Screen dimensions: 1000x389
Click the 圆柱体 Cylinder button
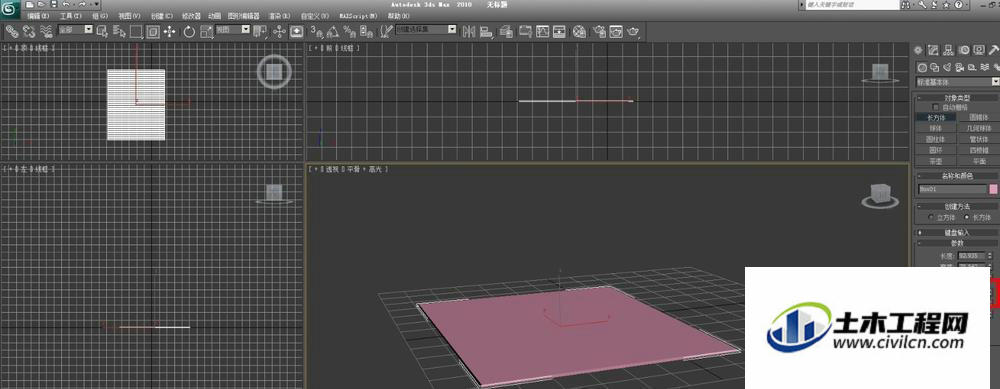936,139
